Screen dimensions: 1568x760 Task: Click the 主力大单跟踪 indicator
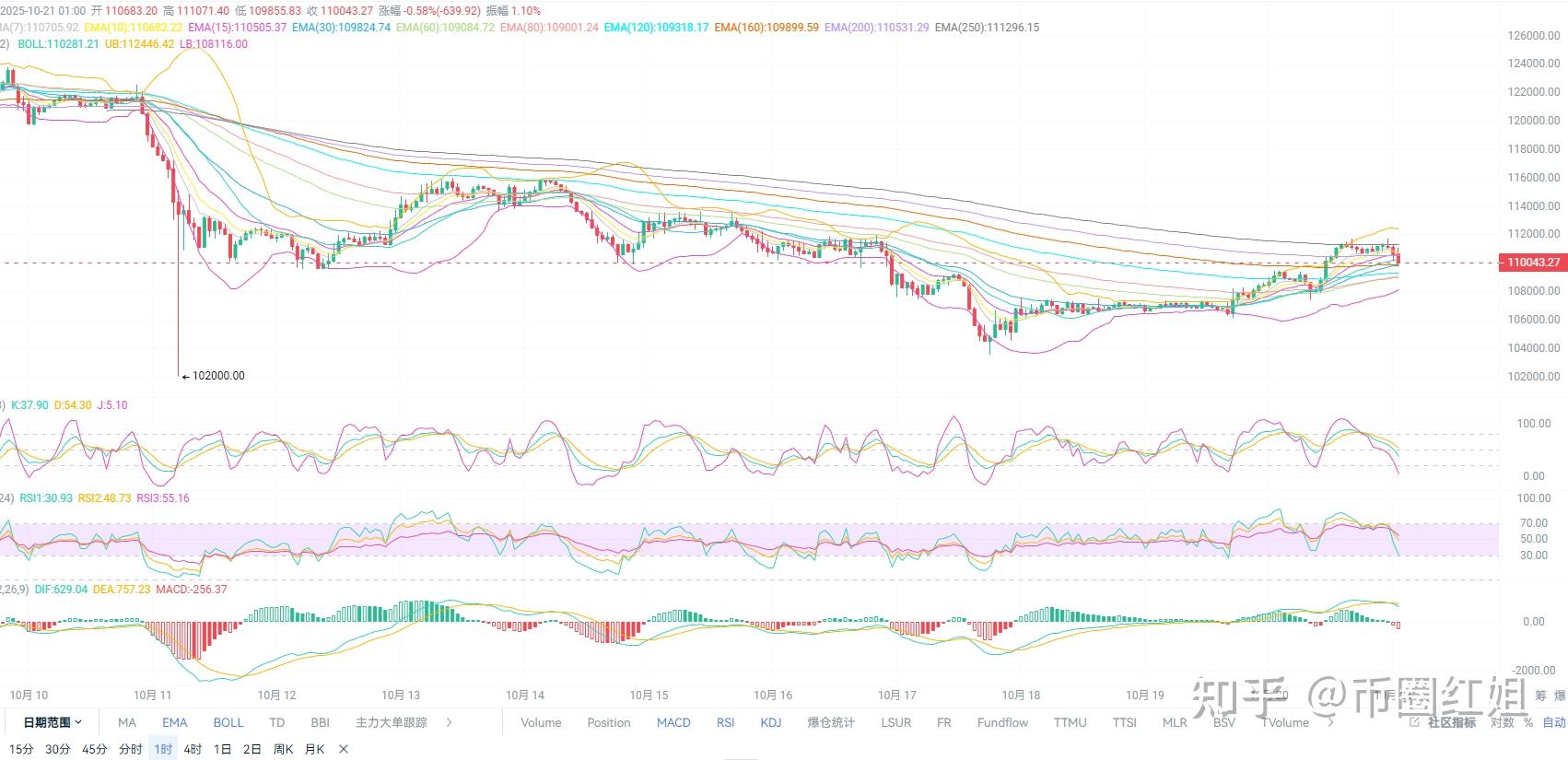tap(392, 722)
